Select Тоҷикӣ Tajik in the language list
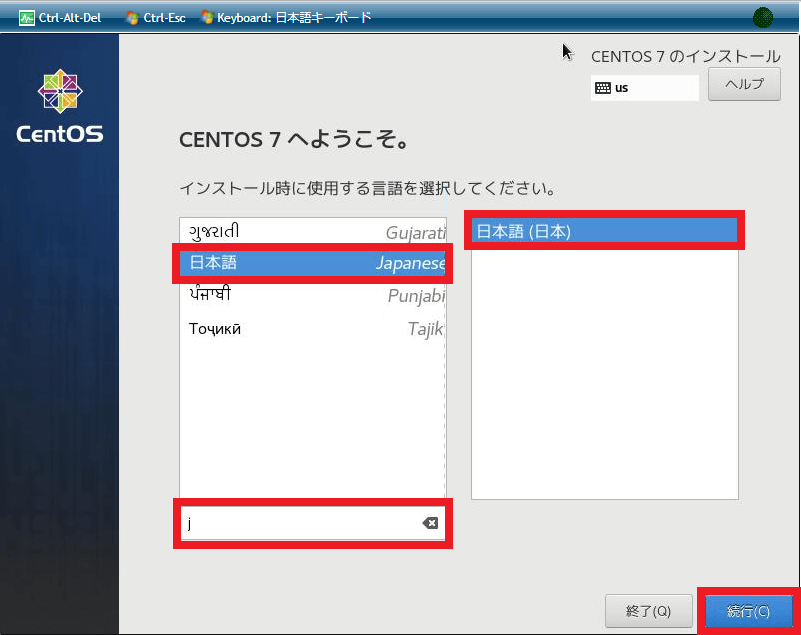This screenshot has height=635, width=801. [313, 328]
